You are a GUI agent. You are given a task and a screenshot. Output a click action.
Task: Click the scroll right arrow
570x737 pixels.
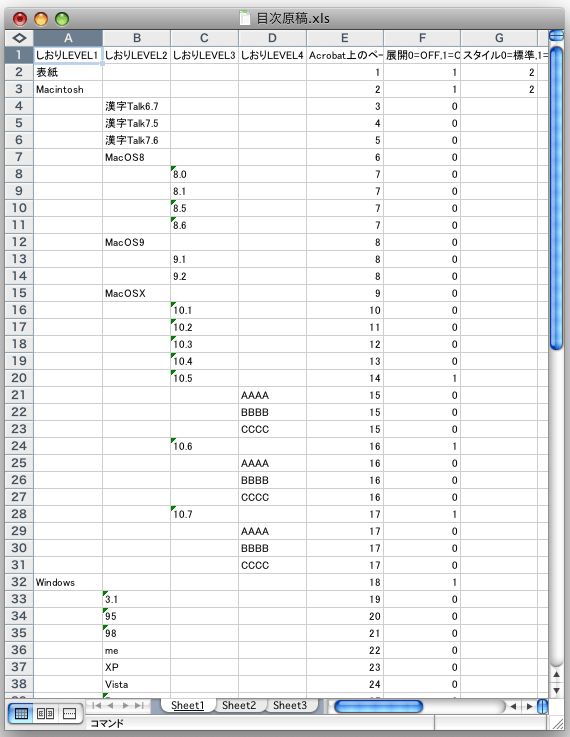coord(530,706)
